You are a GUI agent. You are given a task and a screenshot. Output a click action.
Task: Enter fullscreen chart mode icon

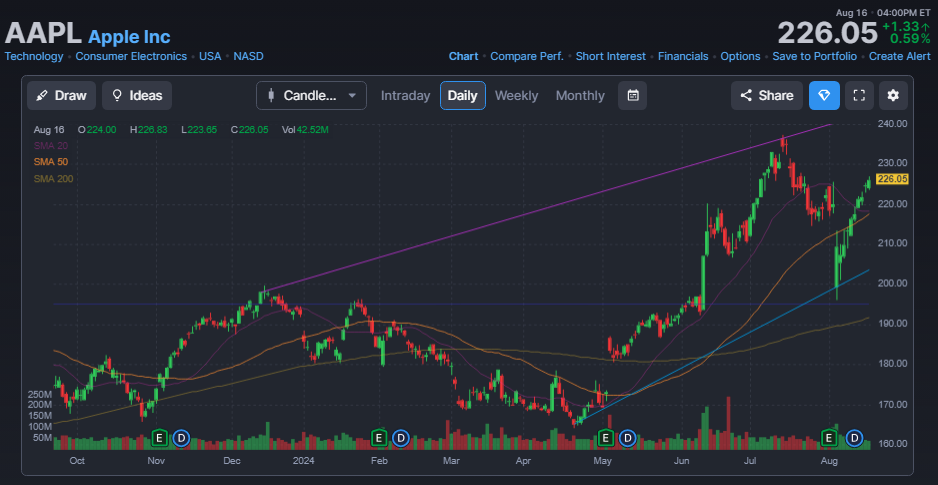pyautogui.click(x=860, y=96)
